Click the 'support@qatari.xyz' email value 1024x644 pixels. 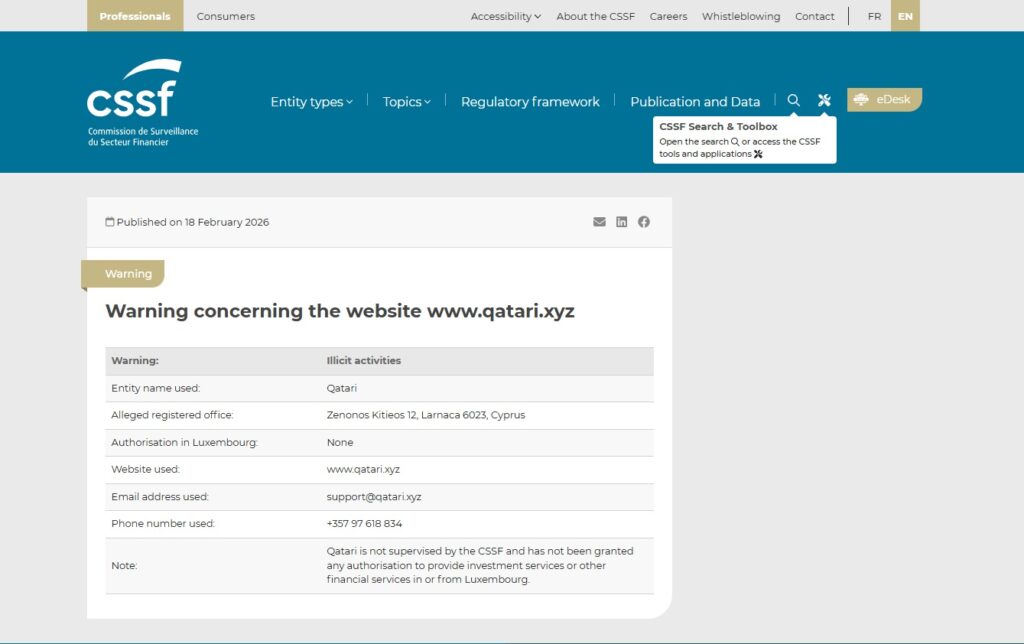click(374, 496)
